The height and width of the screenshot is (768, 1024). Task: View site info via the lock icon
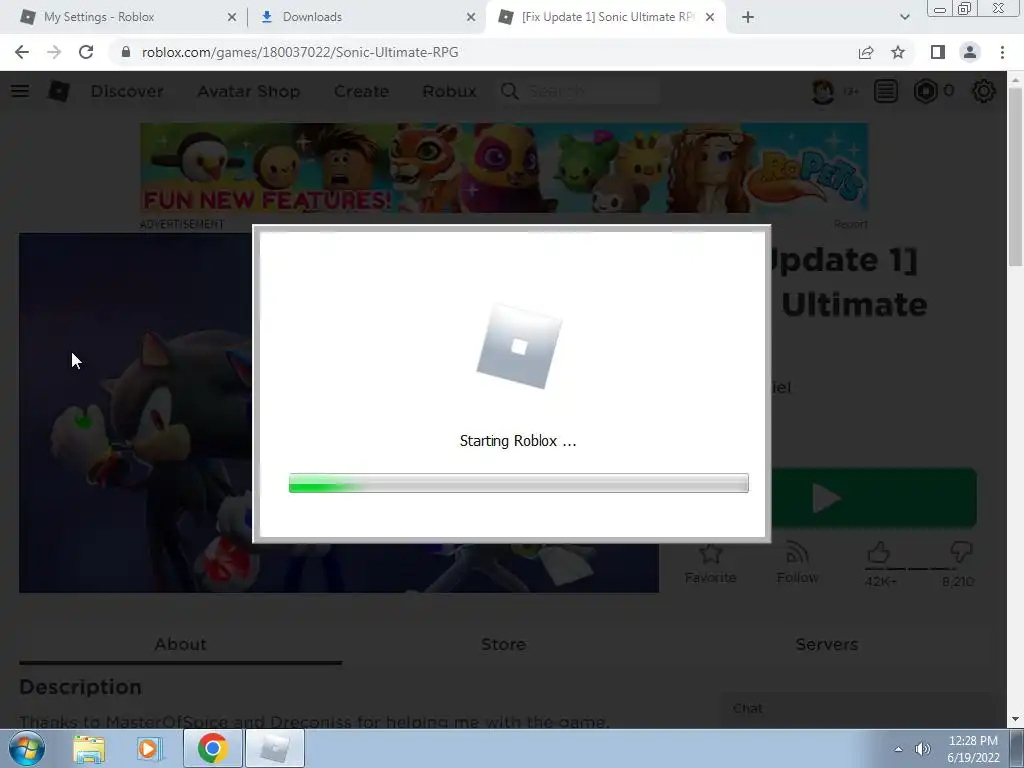click(126, 52)
